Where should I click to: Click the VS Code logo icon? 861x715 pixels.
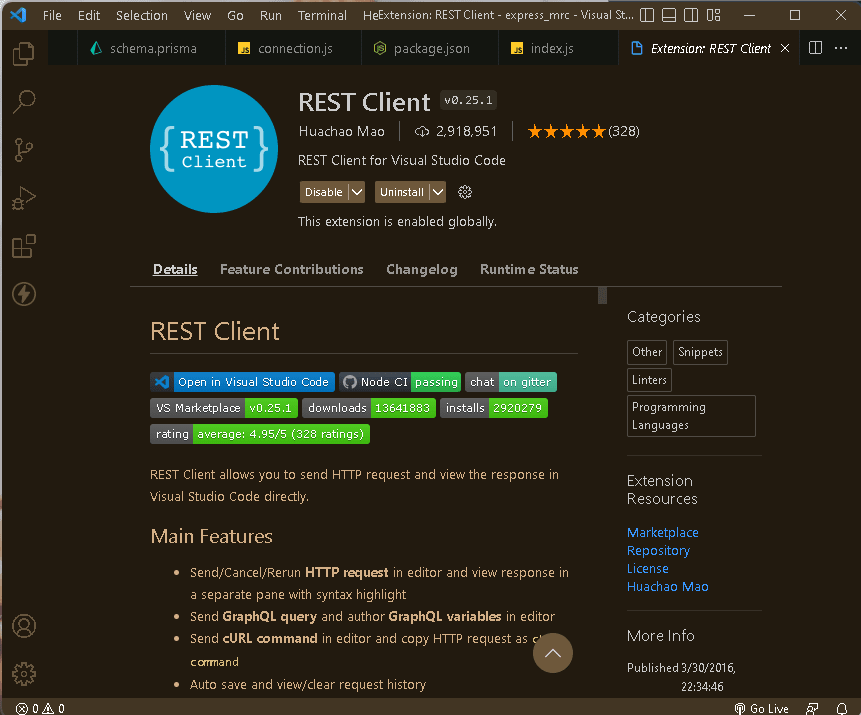(x=18, y=15)
